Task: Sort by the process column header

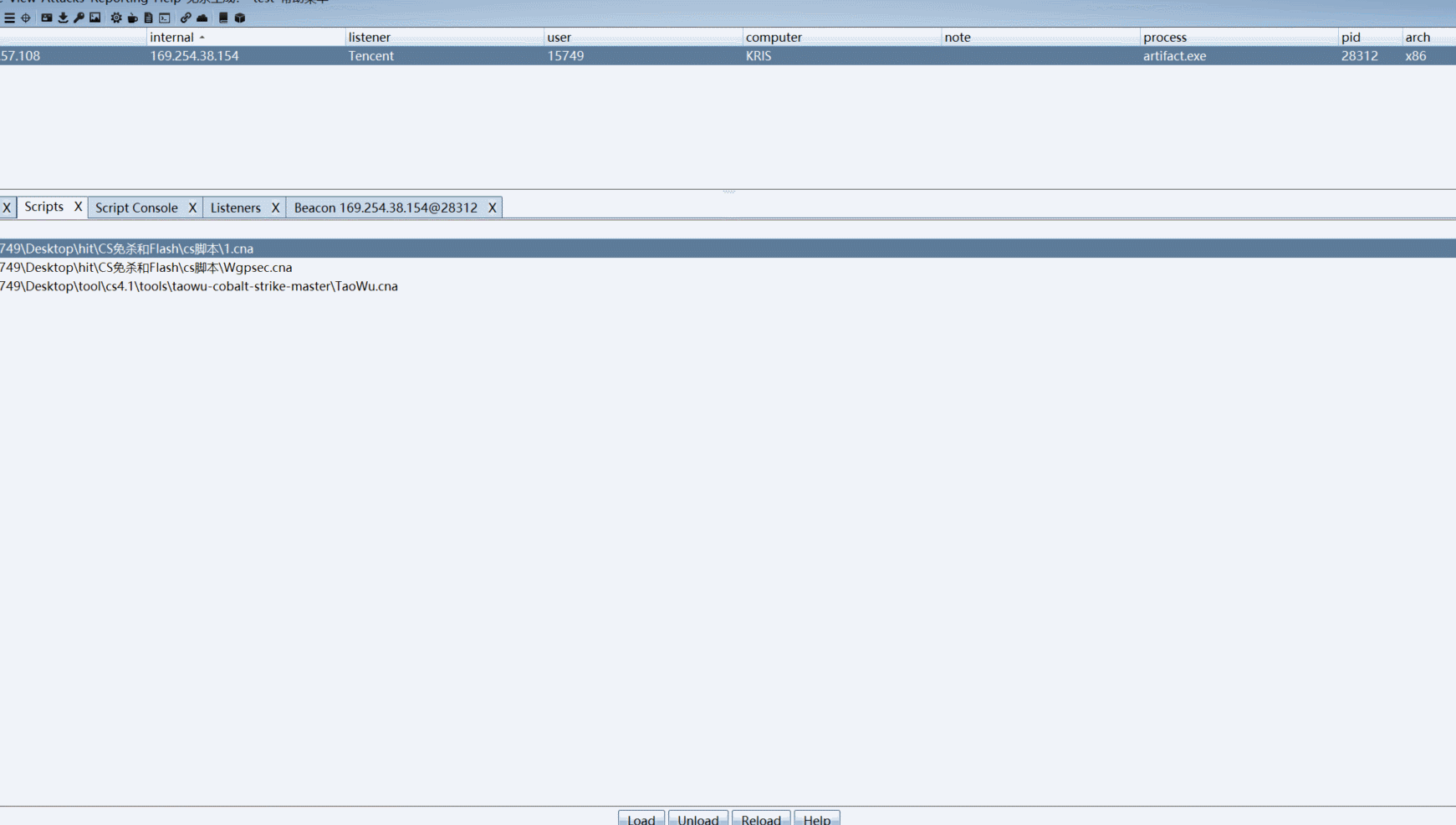Action: pyautogui.click(x=1164, y=37)
